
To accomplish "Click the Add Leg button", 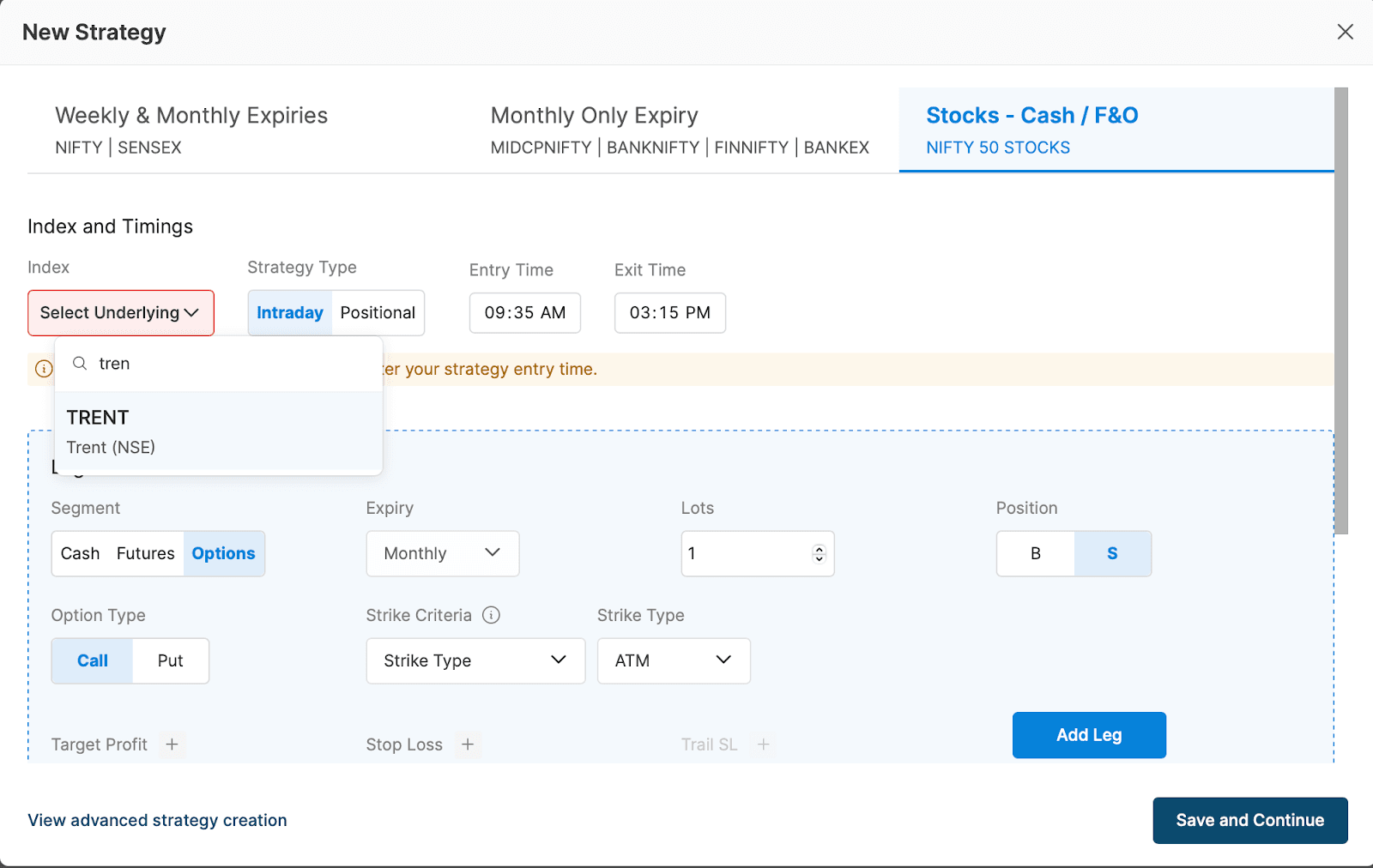I will 1089,735.
